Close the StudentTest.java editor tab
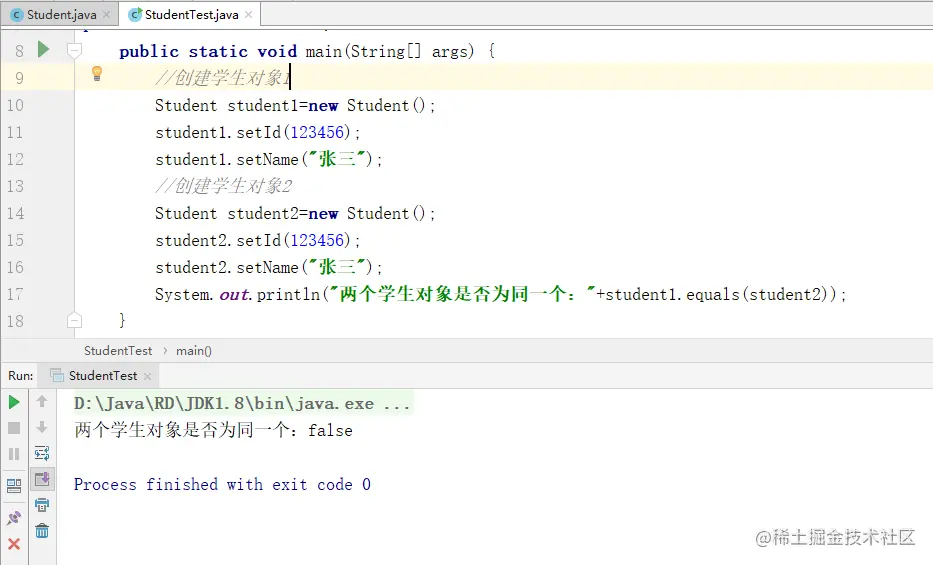The image size is (933, 565). pos(248,14)
